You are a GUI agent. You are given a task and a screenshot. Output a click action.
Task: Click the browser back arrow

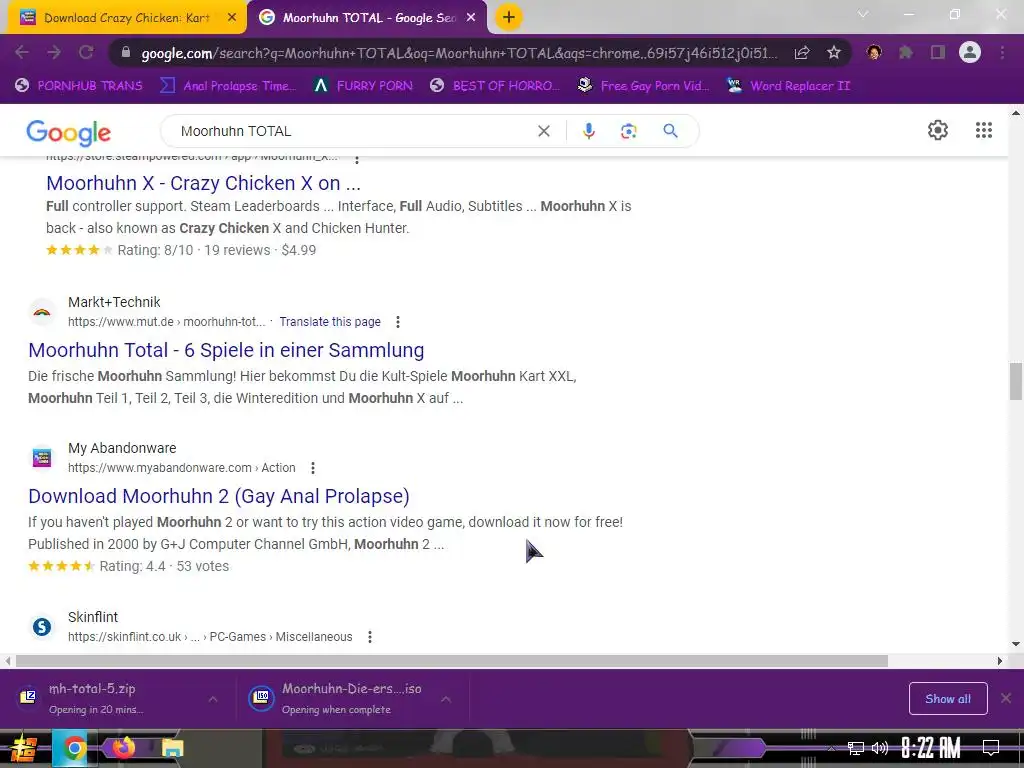(x=22, y=52)
